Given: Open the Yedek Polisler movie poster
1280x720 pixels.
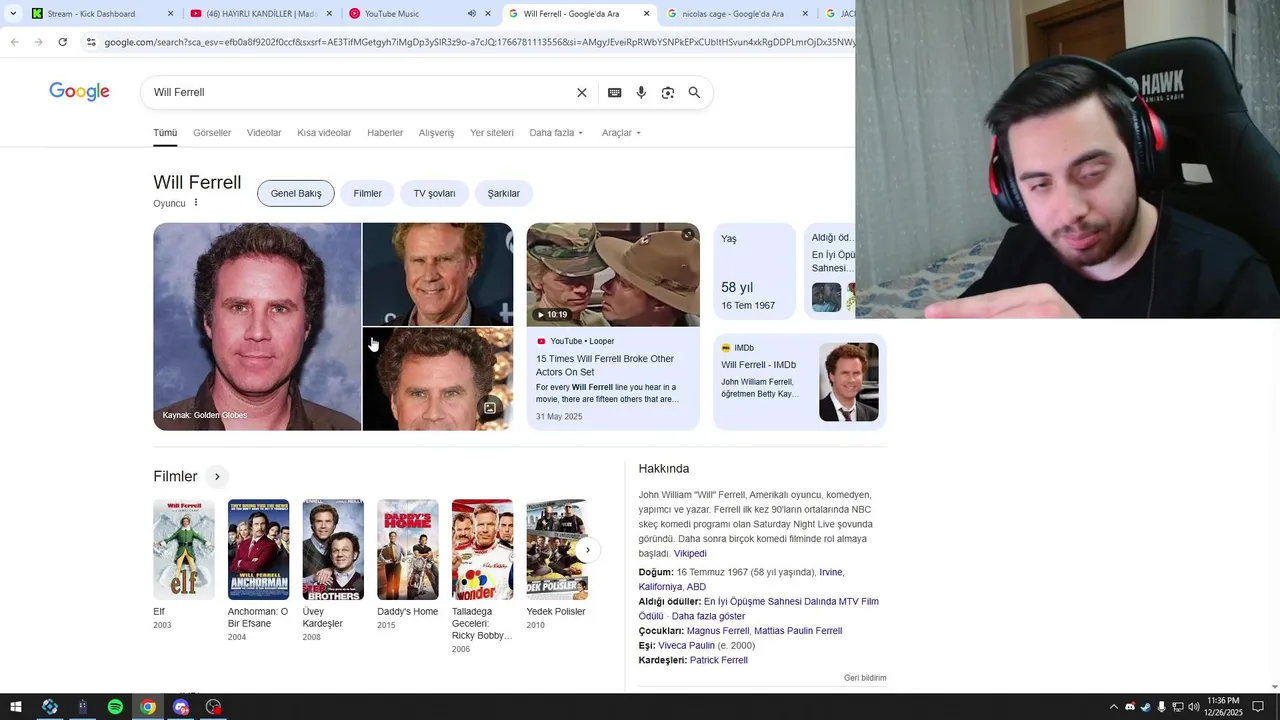Looking at the screenshot, I should coord(557,550).
